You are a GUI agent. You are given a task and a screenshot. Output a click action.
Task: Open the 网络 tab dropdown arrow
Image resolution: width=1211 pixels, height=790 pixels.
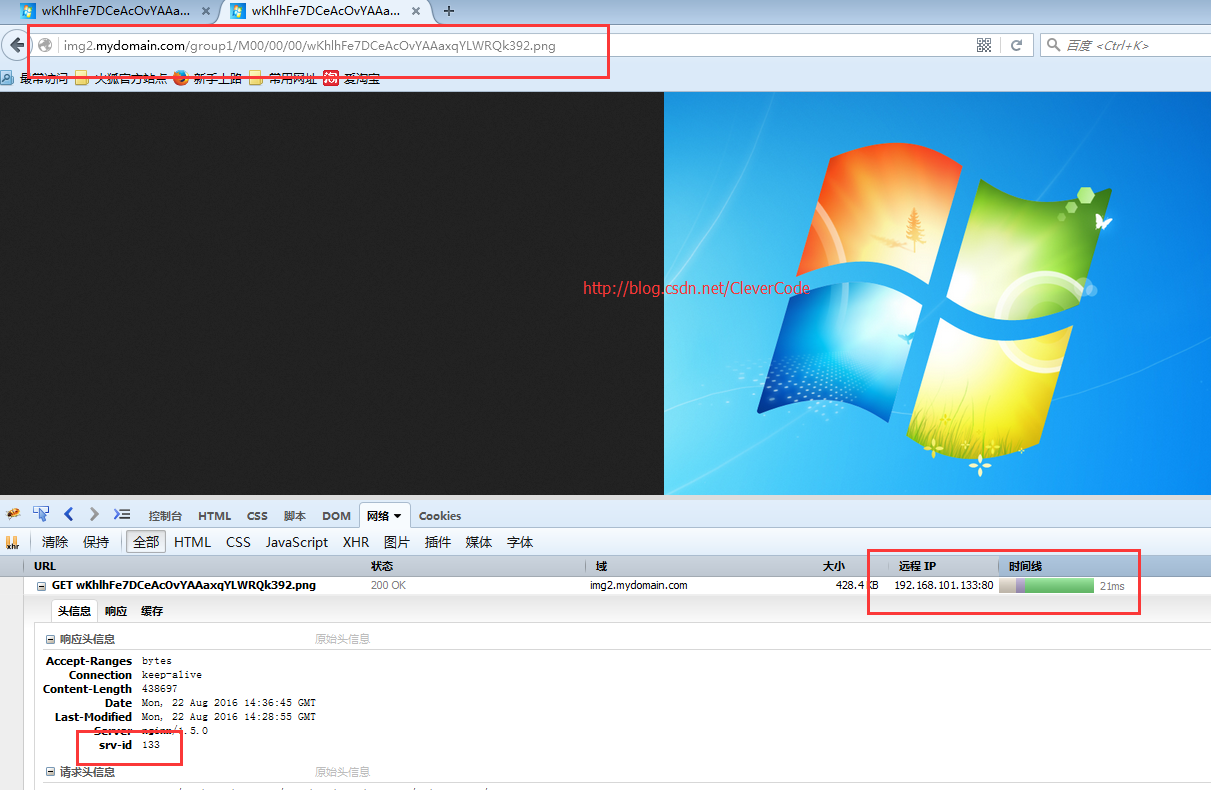pos(398,516)
